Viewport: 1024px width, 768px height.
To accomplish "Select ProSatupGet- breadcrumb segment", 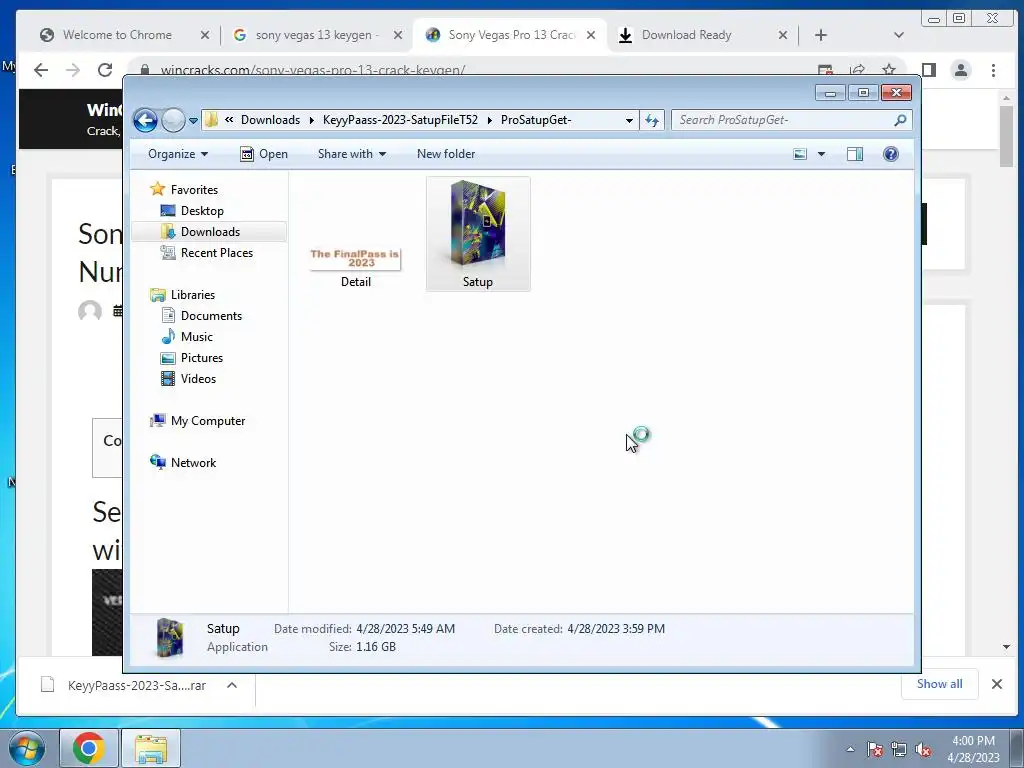I will pyautogui.click(x=536, y=120).
